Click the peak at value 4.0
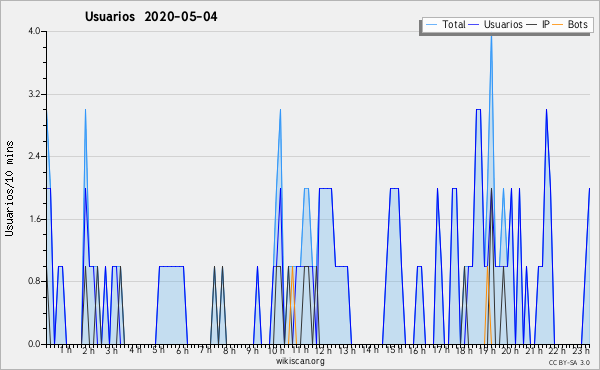Screen dimensions: 600x370 click(491, 34)
